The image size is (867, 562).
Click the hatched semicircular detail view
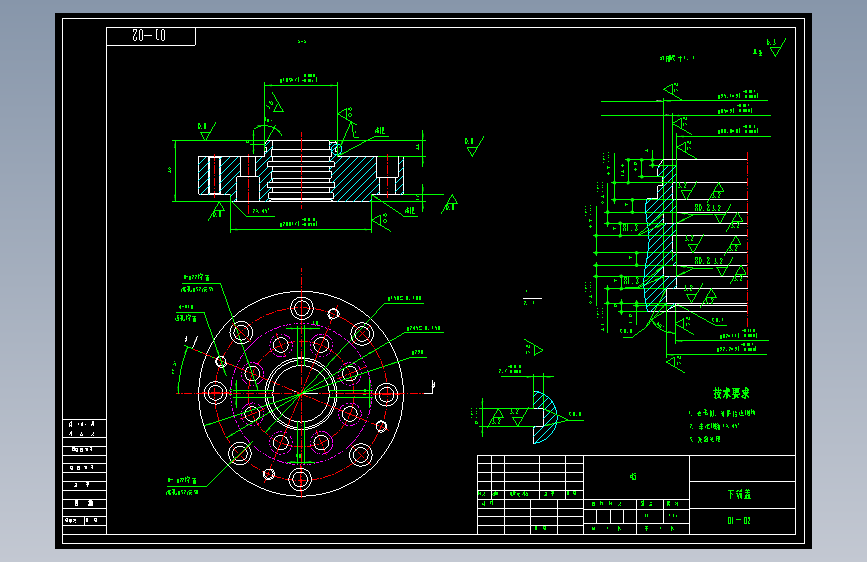click(545, 417)
